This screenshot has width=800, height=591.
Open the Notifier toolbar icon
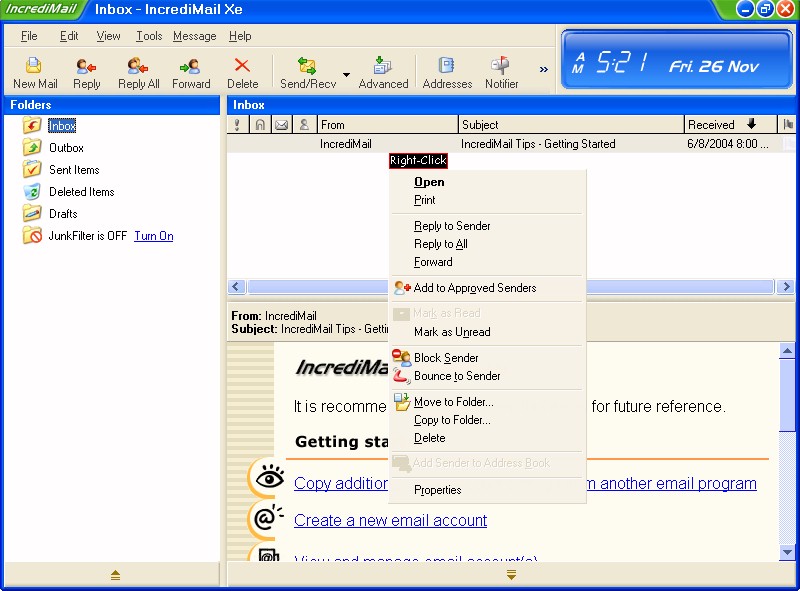(501, 72)
